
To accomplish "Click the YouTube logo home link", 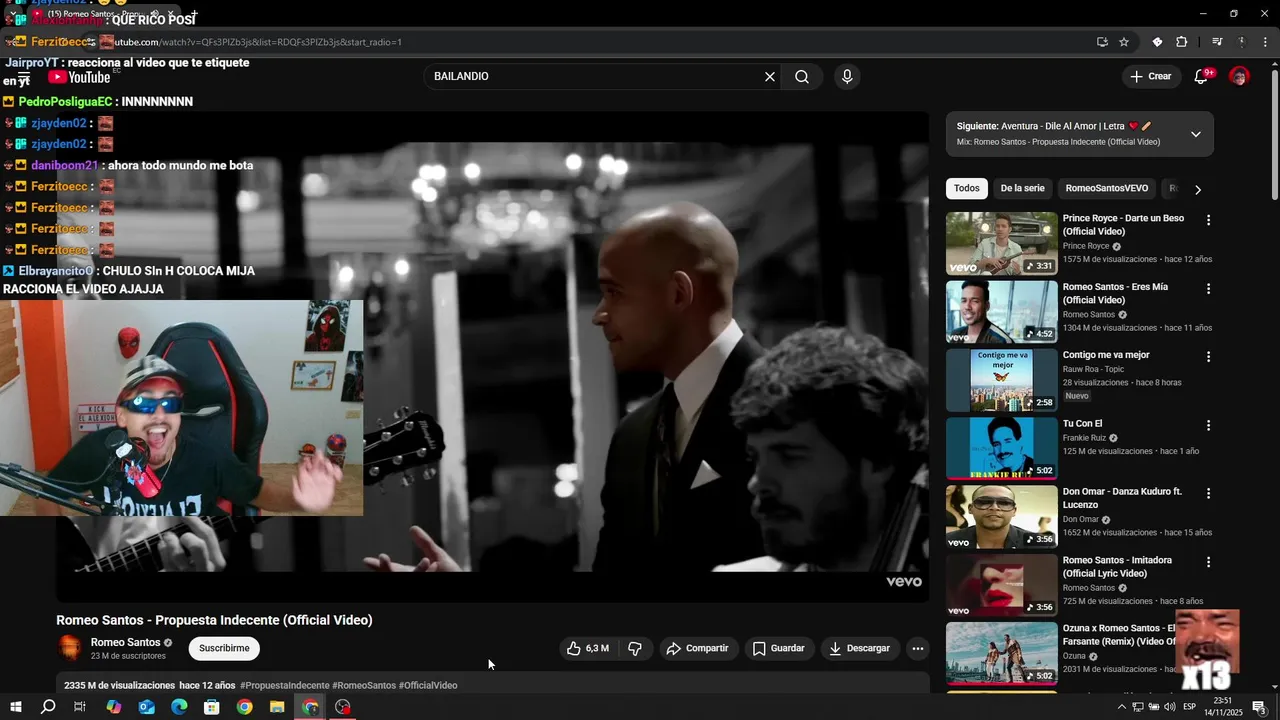I will (79, 77).
